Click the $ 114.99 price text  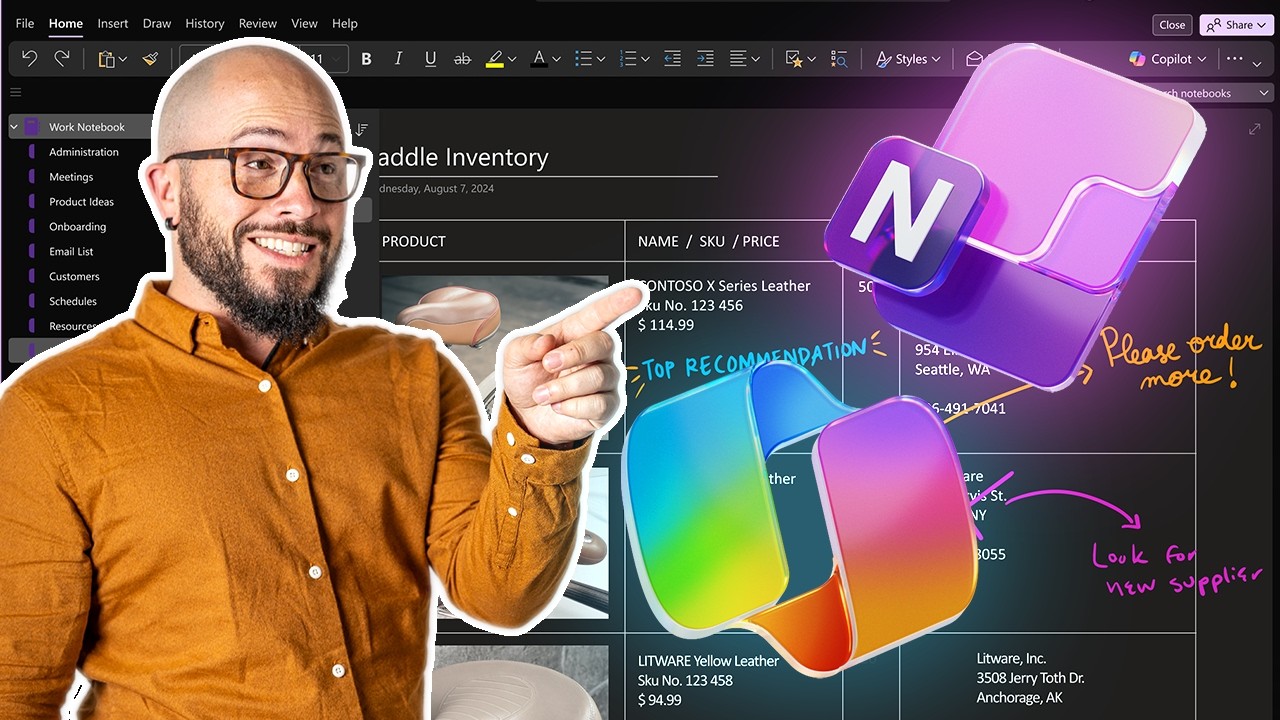click(x=666, y=325)
